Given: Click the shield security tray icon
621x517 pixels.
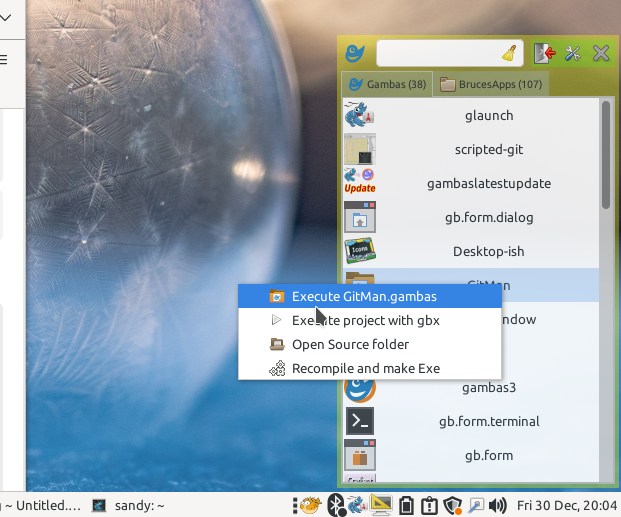Looking at the screenshot, I should [x=452, y=505].
